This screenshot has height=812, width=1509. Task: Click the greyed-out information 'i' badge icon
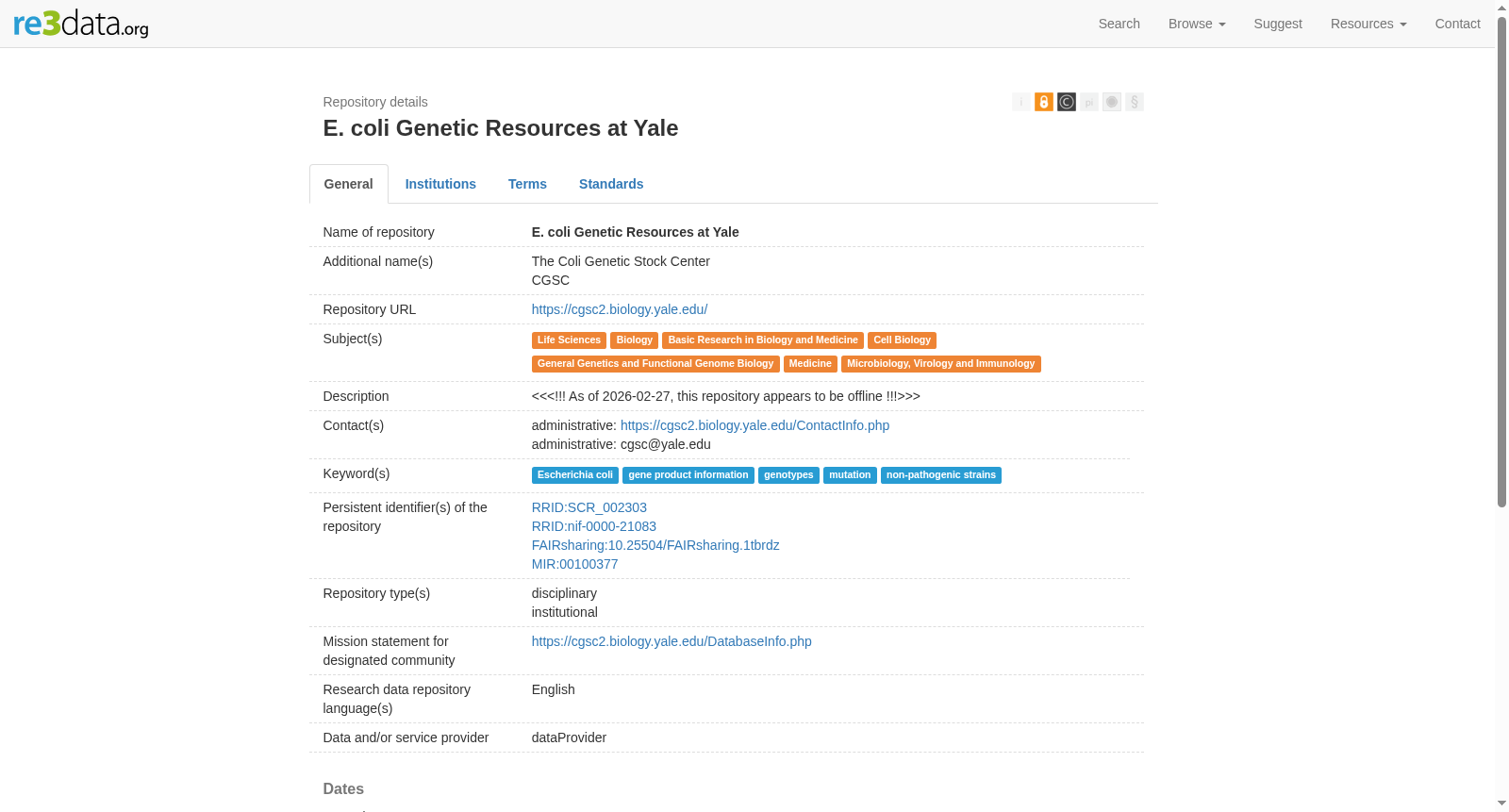pos(1020,102)
